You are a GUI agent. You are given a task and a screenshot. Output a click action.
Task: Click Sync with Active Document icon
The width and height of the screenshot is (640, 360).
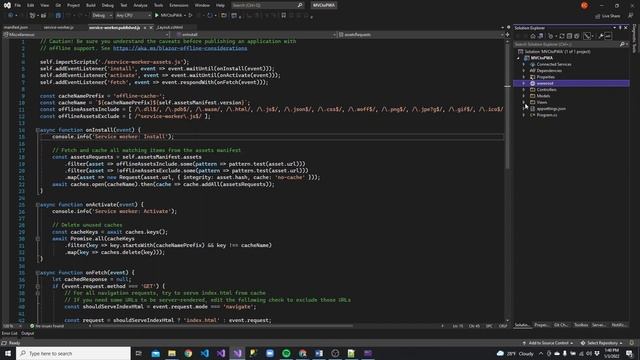562,36
